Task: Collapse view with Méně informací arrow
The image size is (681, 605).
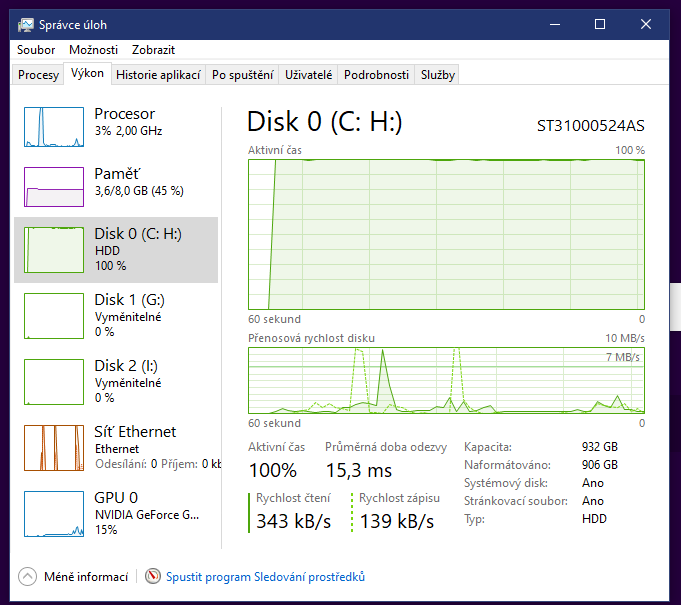Action: 27,576
